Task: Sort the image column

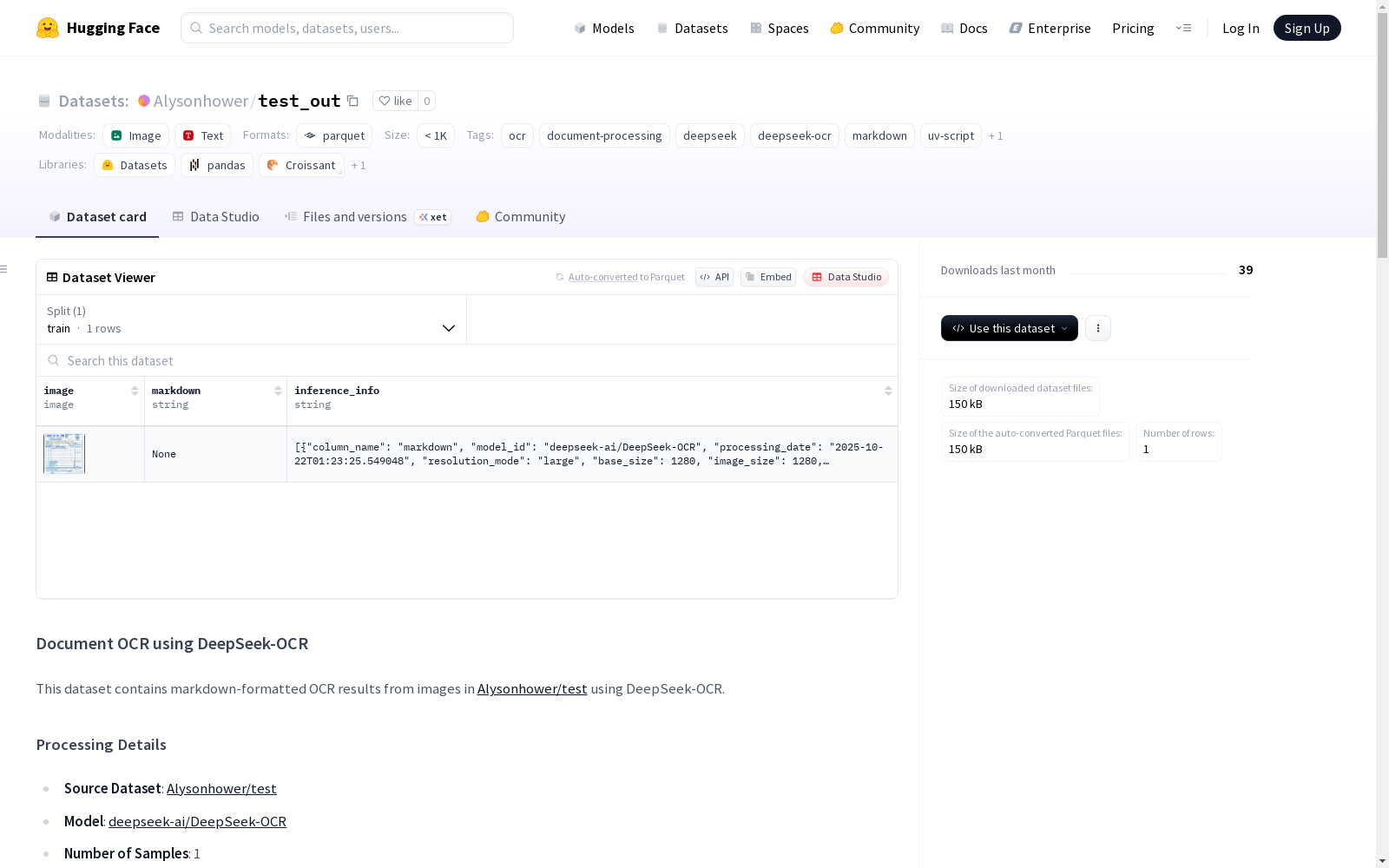Action: pyautogui.click(x=135, y=391)
